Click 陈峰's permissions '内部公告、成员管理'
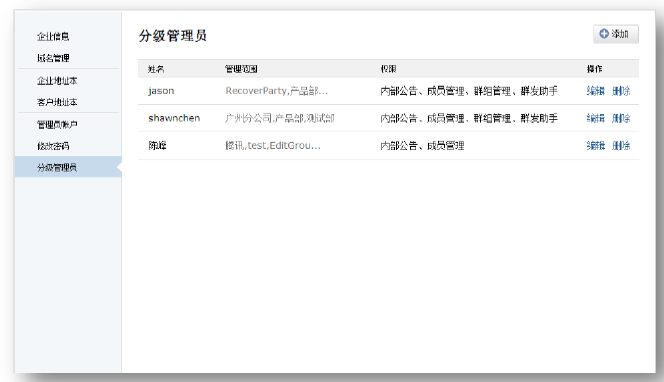664x382 pixels. coord(422,146)
